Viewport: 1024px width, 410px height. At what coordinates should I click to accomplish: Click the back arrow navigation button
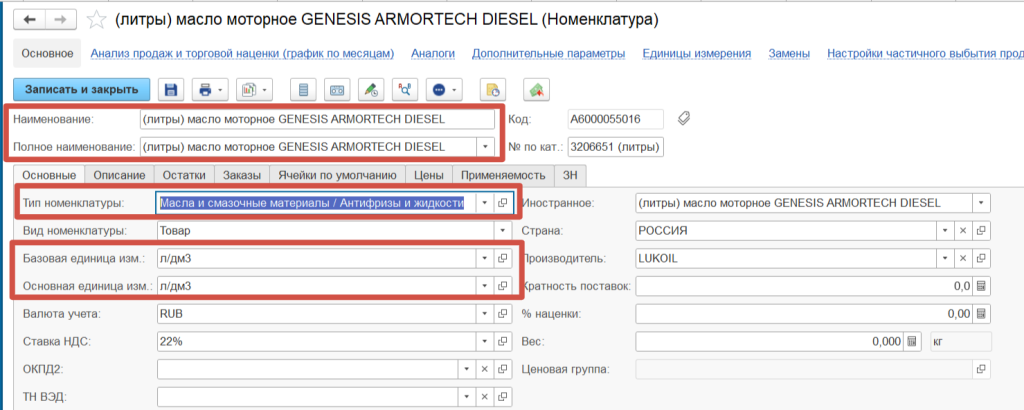click(30, 20)
